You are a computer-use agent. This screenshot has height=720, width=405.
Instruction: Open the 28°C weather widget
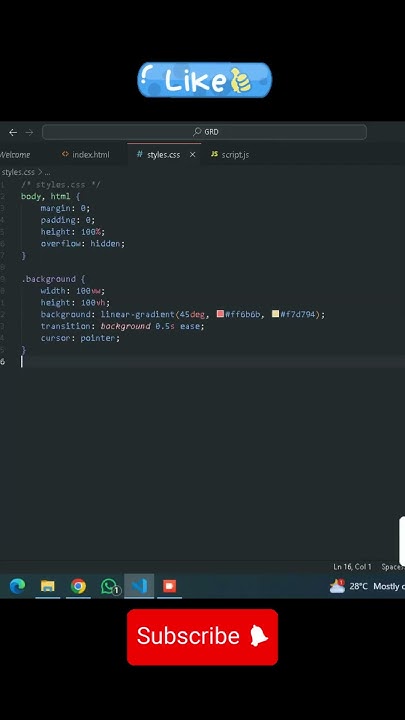point(367,586)
